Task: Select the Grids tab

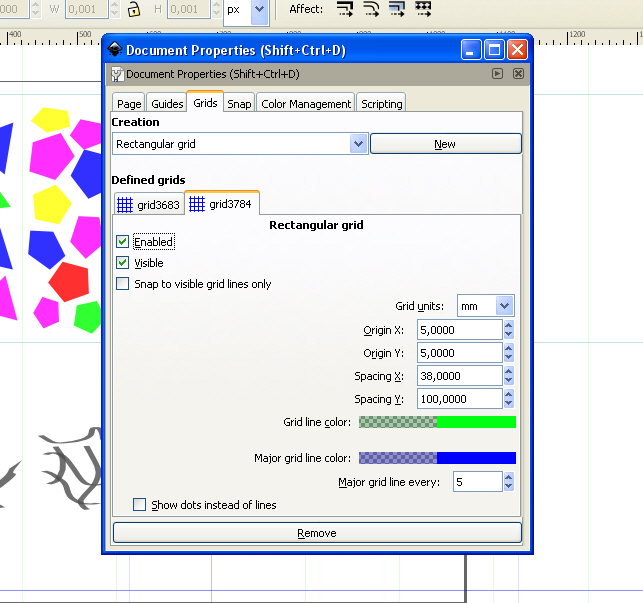Action: [205, 103]
